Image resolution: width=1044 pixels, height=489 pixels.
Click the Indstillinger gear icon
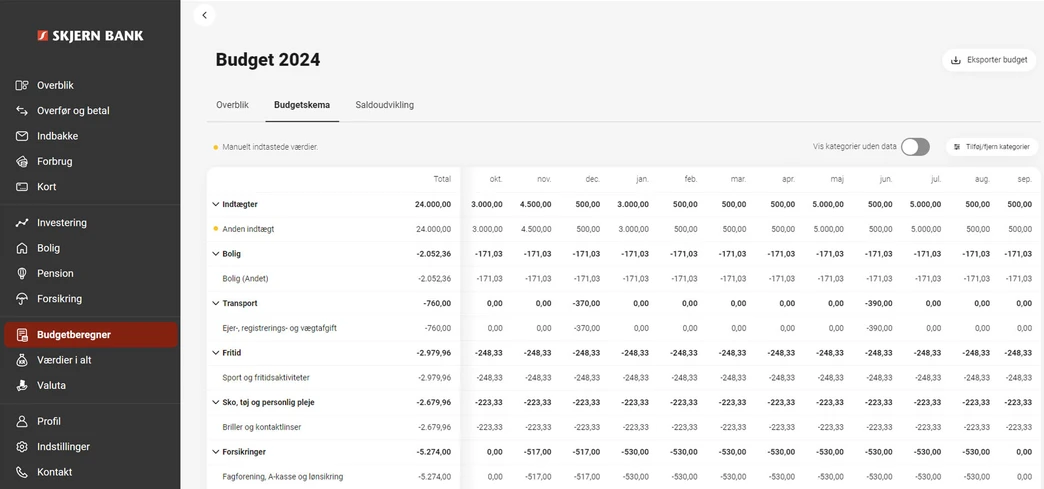point(22,447)
